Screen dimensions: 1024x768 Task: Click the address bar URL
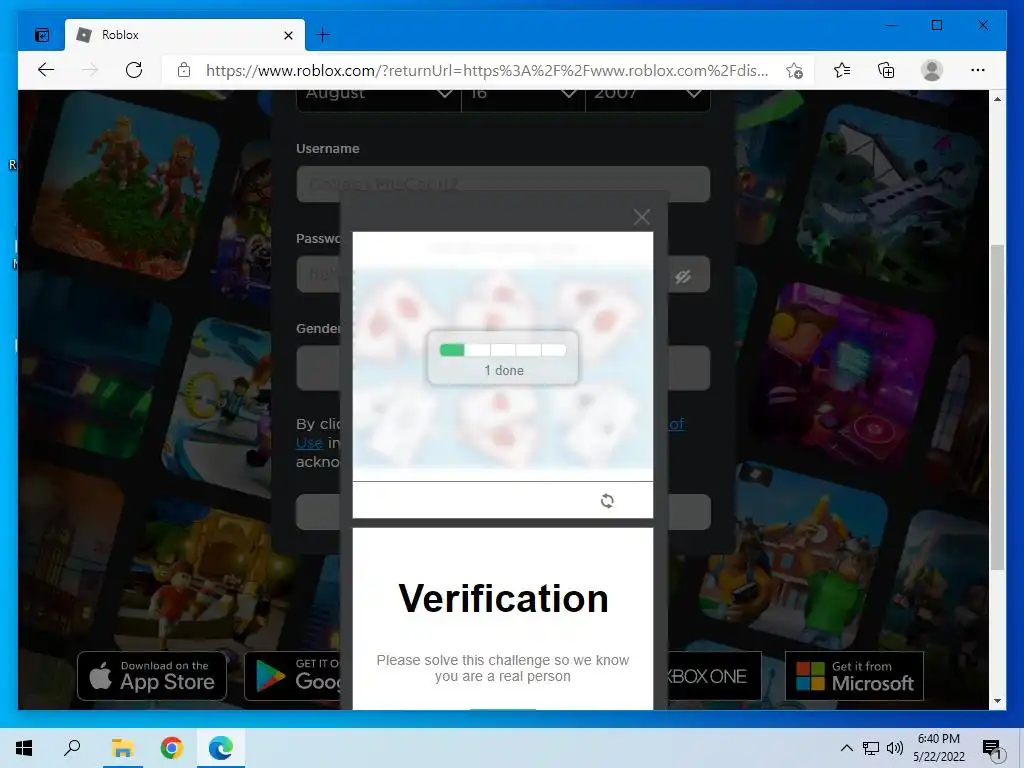point(487,71)
